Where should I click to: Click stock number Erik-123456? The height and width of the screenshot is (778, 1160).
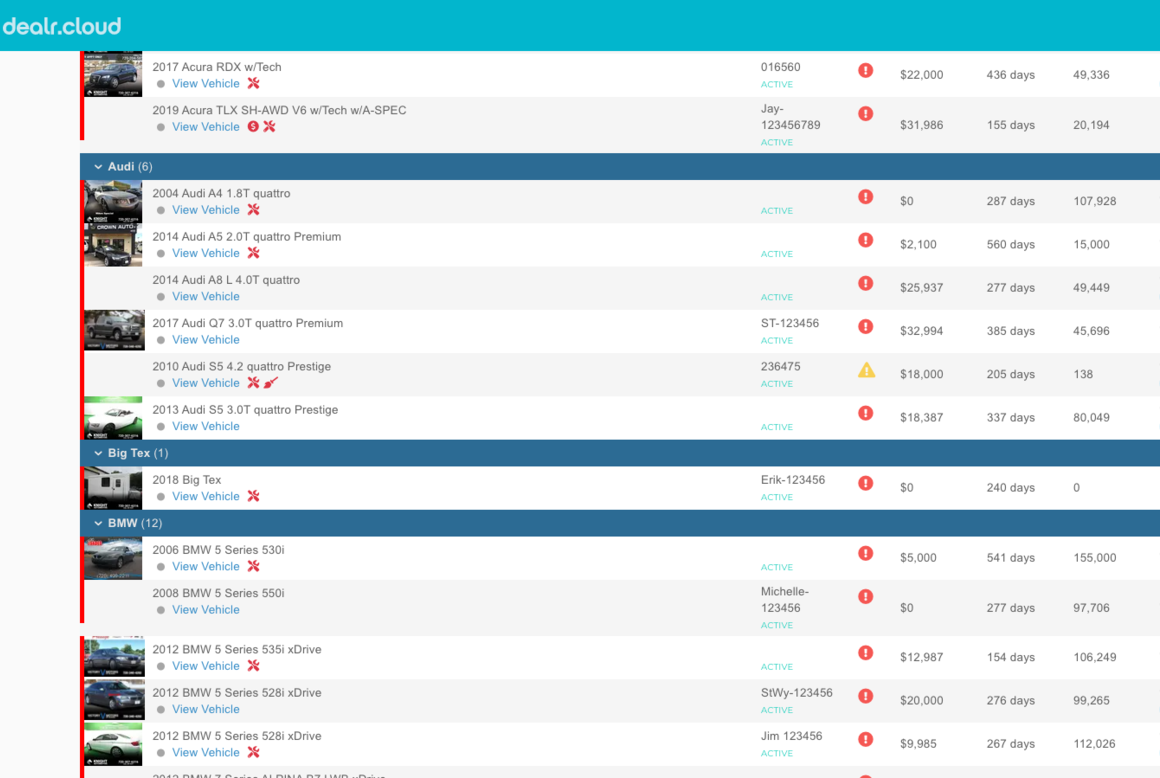[792, 480]
